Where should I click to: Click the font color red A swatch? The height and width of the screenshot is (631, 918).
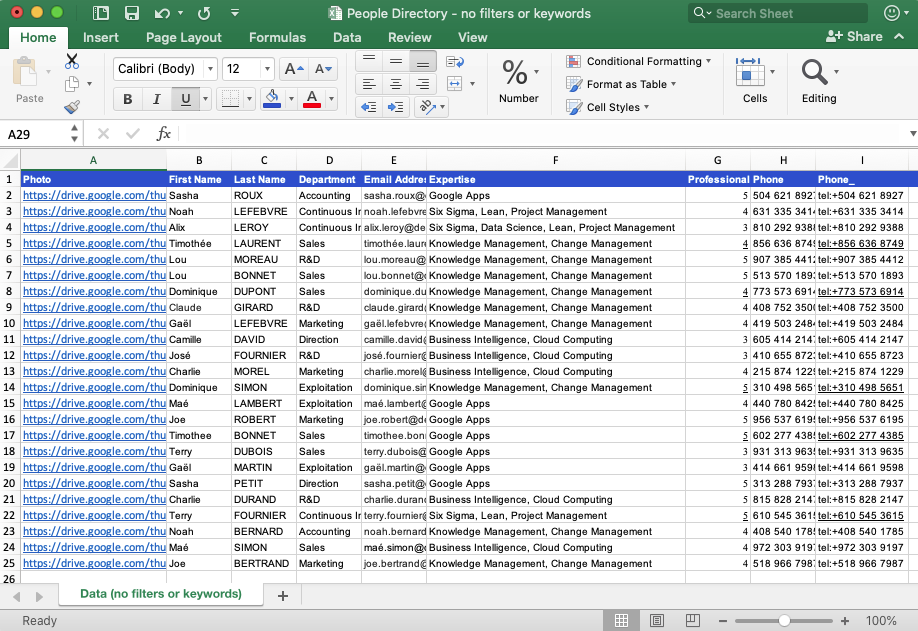click(312, 99)
